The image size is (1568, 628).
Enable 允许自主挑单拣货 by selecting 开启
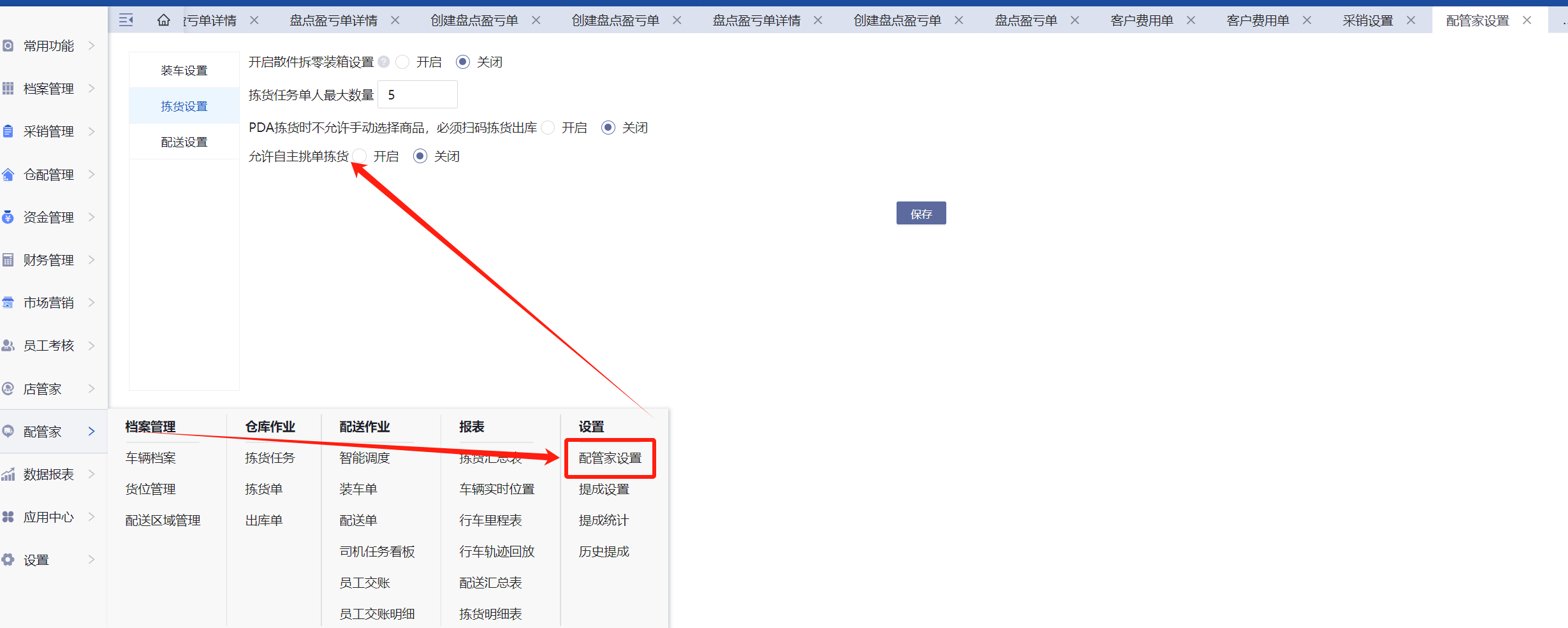pos(360,156)
